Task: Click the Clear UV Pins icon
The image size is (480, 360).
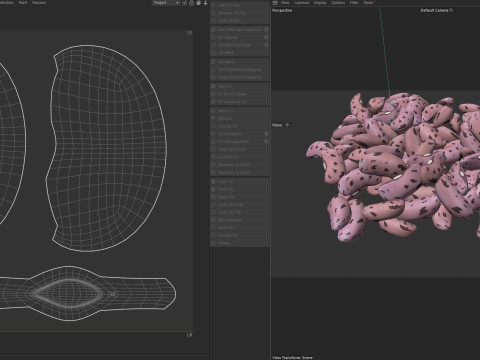Action: pos(213,20)
